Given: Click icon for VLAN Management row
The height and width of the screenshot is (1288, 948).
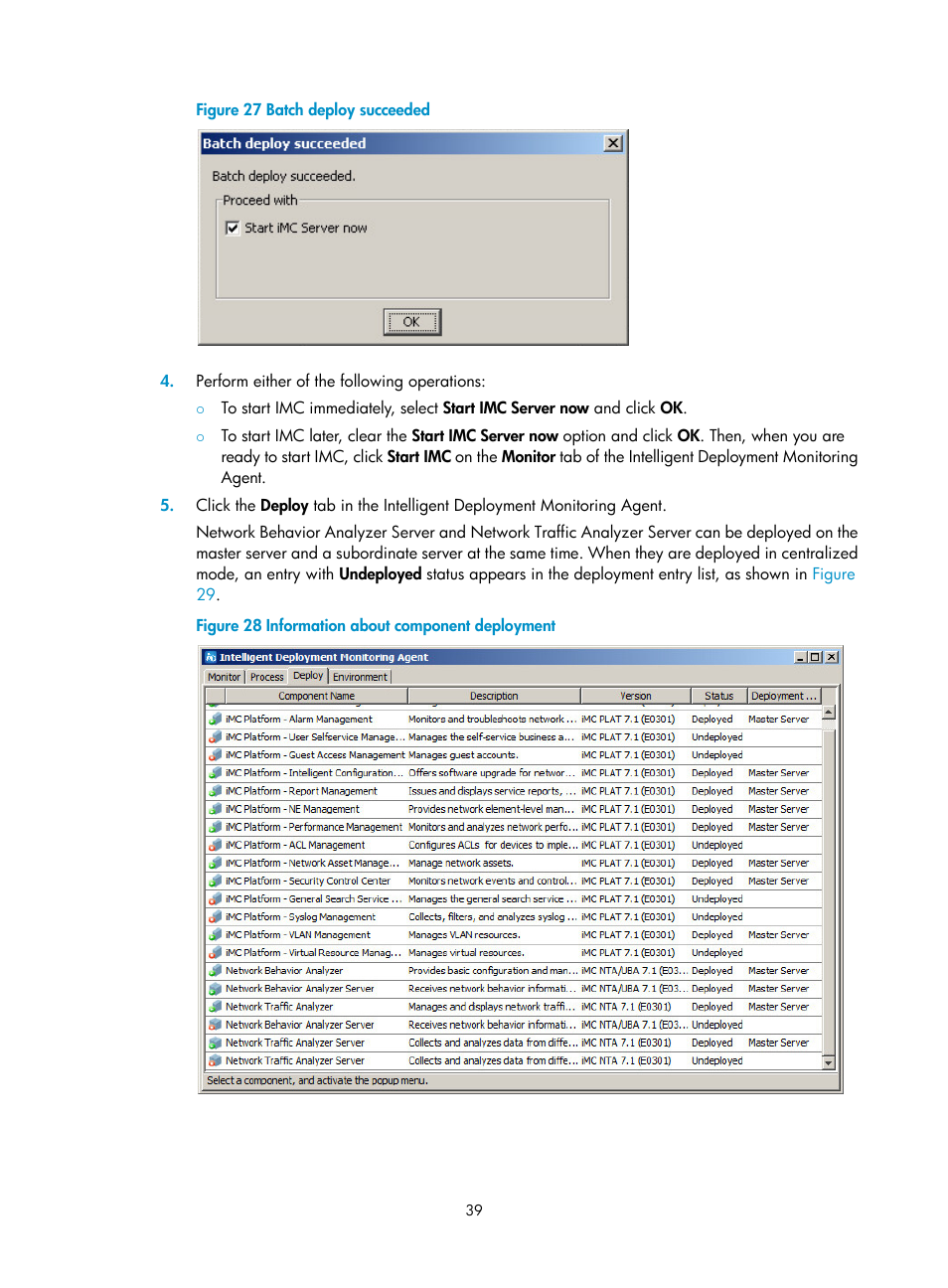Looking at the screenshot, I should 215,934.
